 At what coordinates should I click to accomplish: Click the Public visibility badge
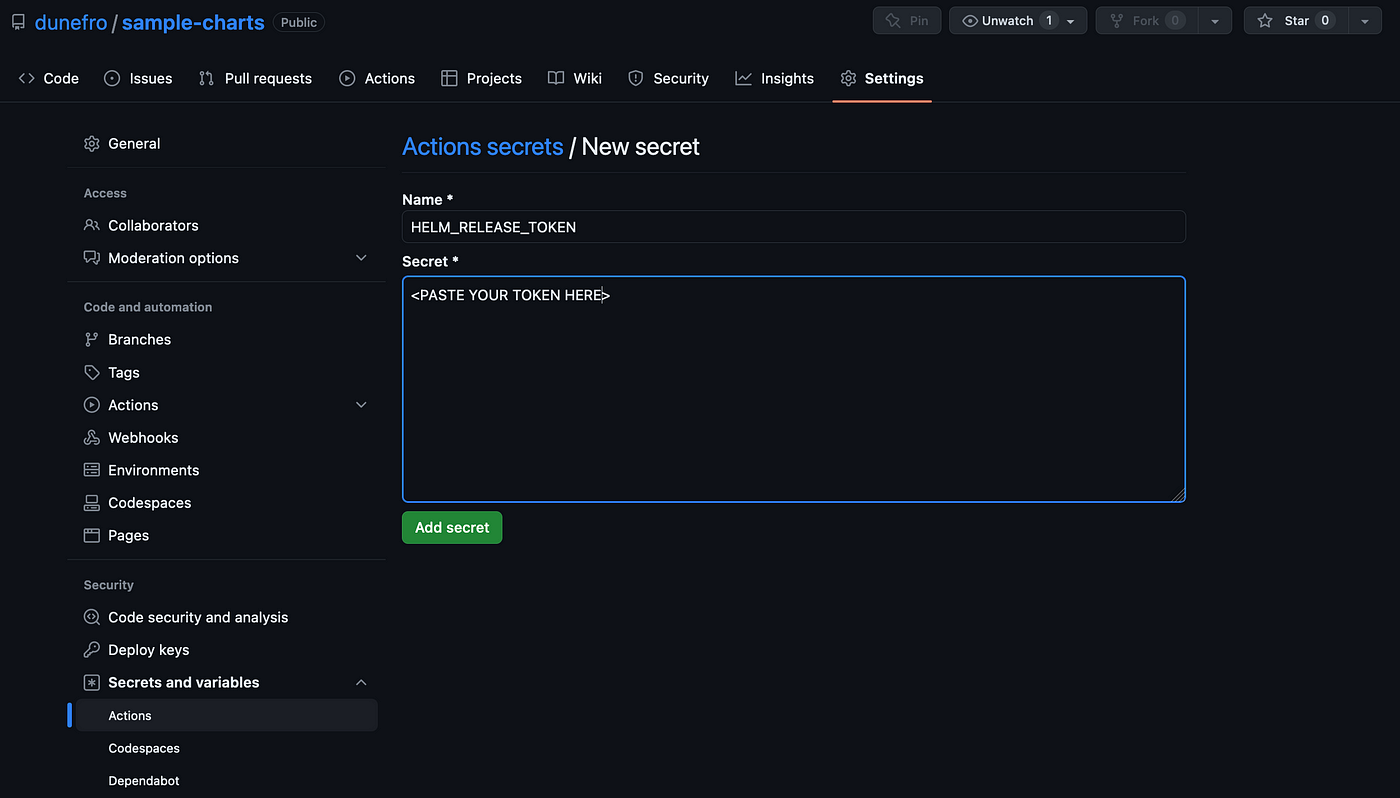coord(299,22)
